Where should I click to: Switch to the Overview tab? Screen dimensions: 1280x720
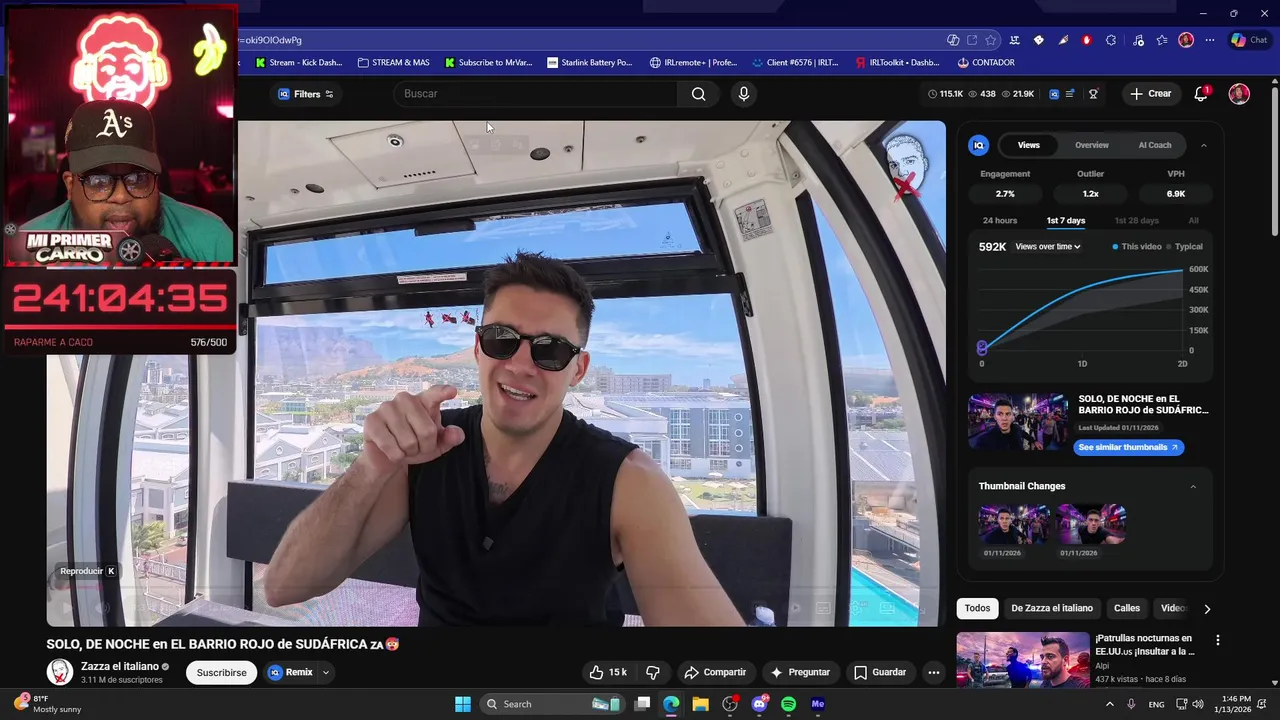coord(1091,145)
